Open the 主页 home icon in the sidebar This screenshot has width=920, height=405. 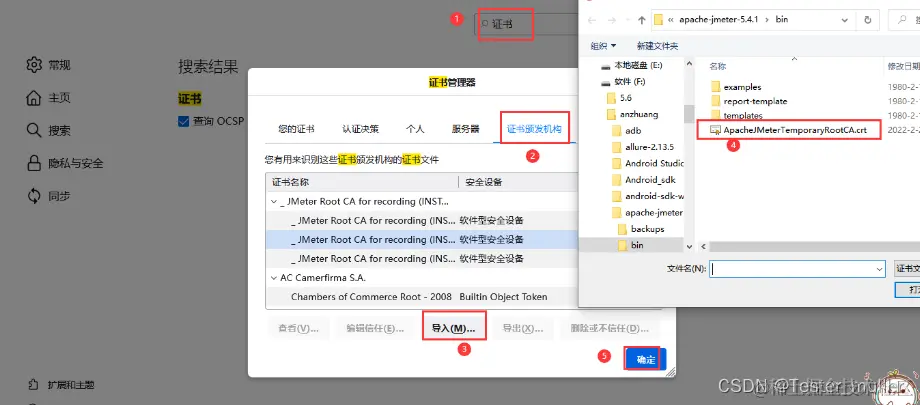click(34, 97)
